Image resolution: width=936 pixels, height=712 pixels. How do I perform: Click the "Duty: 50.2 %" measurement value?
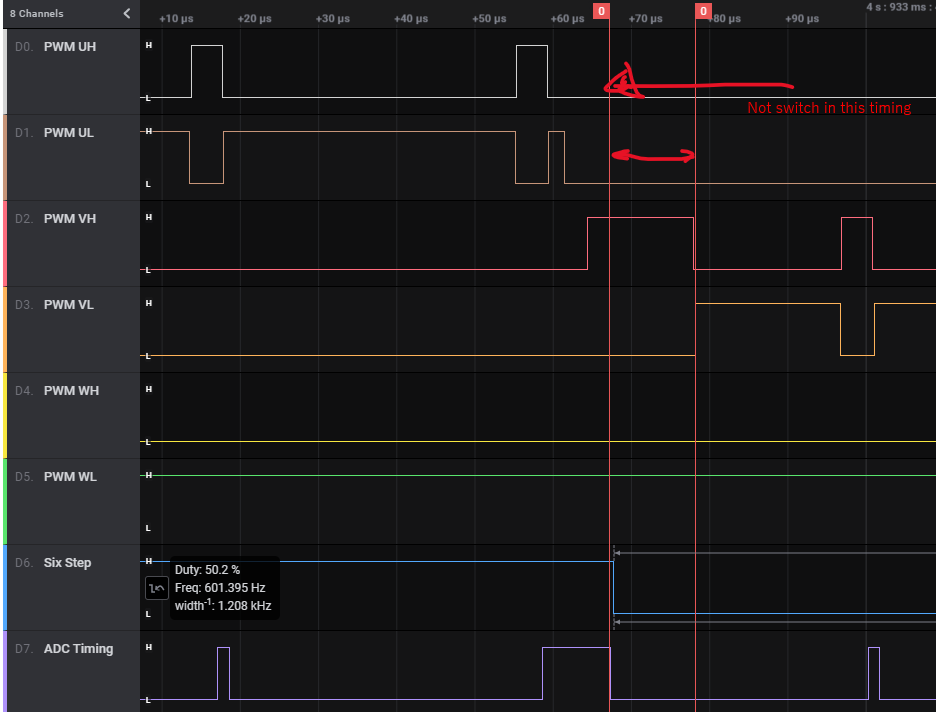point(207,570)
